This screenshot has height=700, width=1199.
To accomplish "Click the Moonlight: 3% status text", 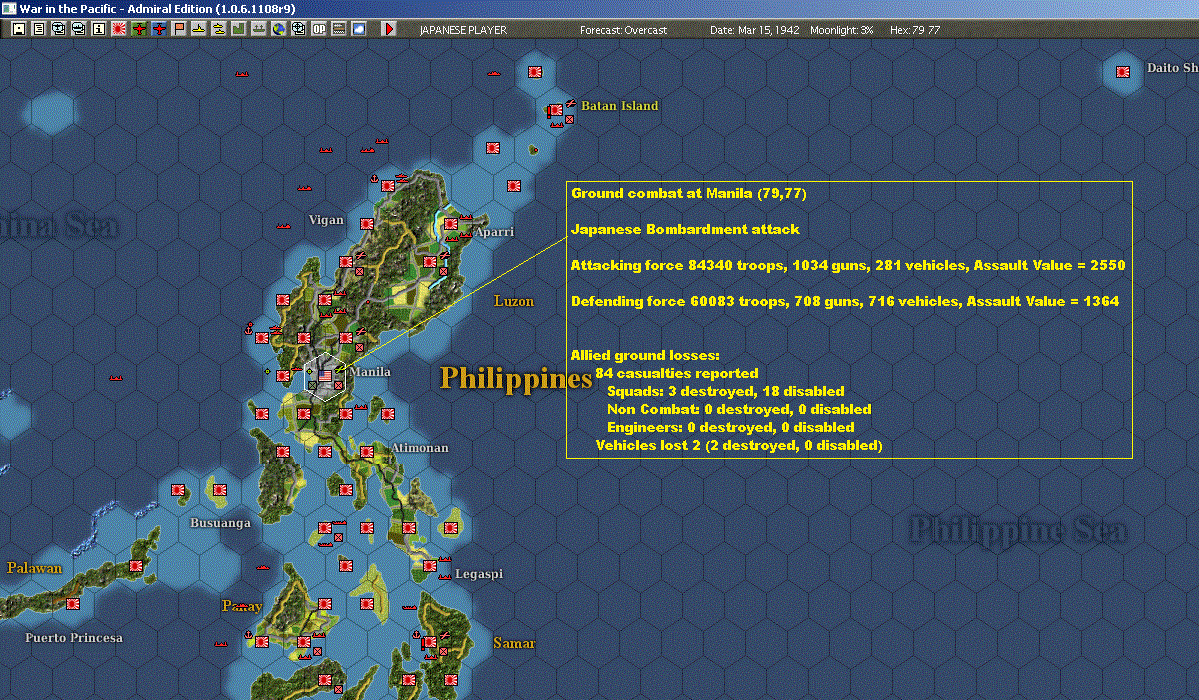I will coord(842,30).
